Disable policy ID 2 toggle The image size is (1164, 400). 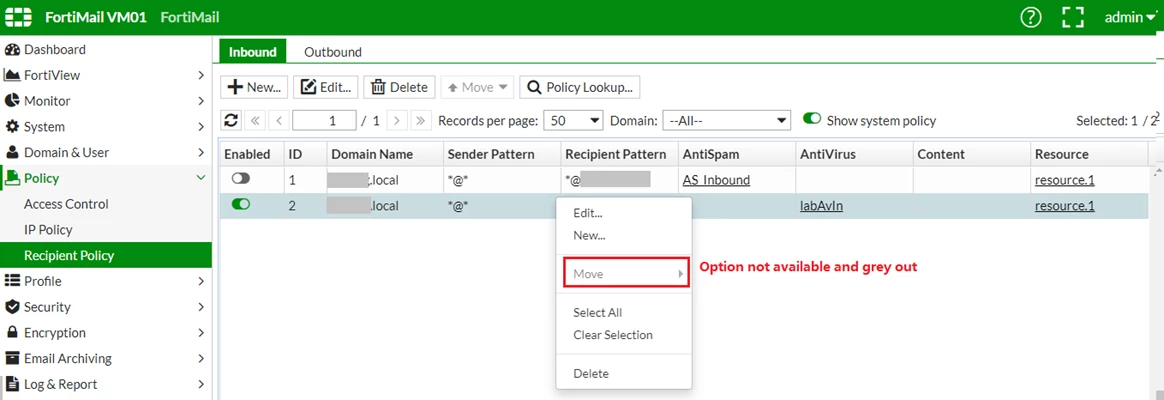(x=241, y=205)
